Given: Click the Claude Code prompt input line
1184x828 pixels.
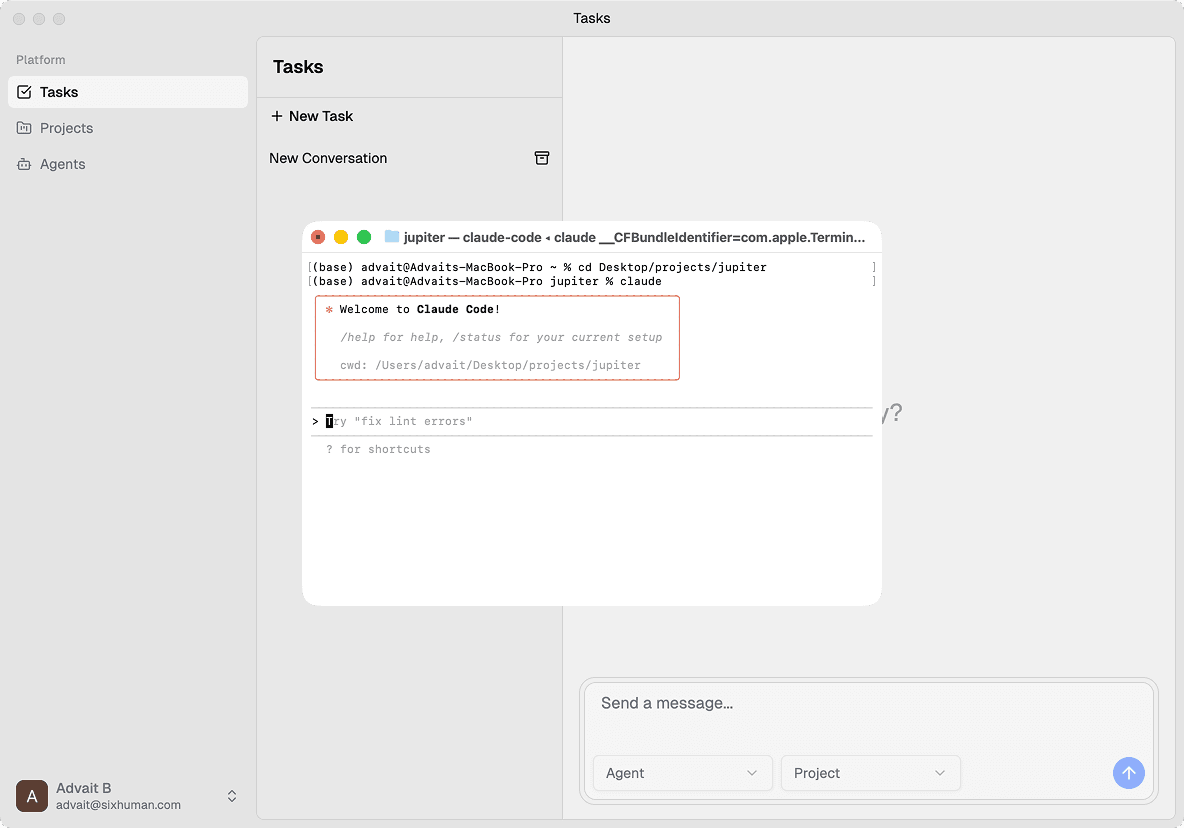Looking at the screenshot, I should tap(592, 421).
